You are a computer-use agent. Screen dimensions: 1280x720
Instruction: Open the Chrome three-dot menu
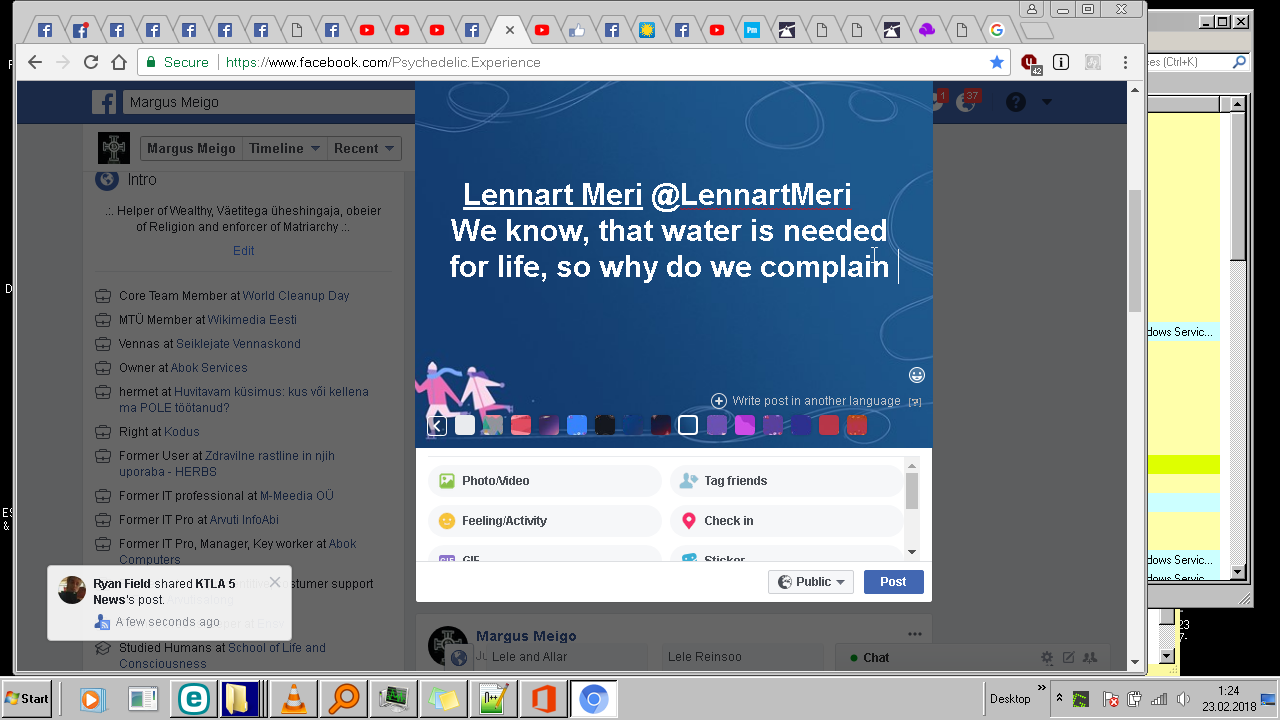click(x=1127, y=62)
